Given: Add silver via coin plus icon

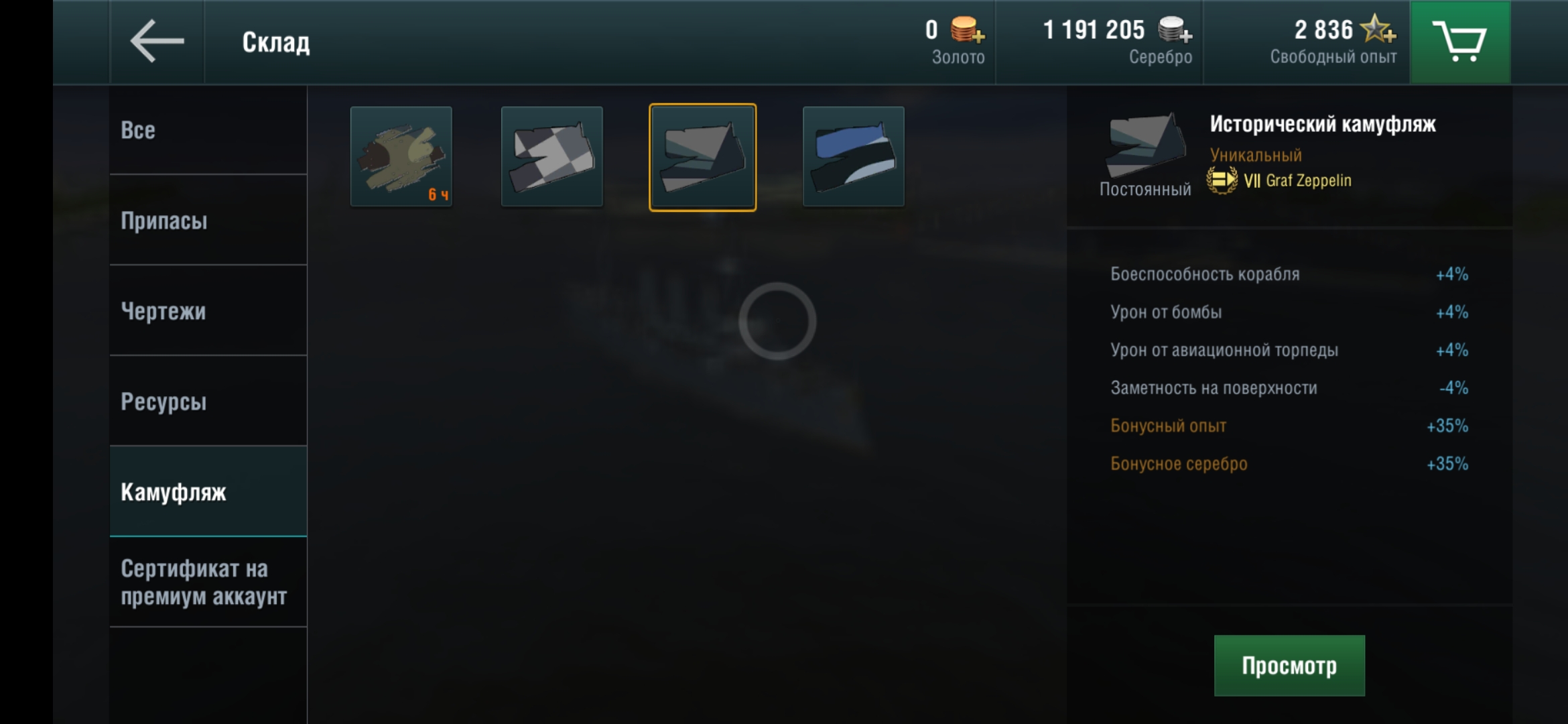Looking at the screenshot, I should click(x=1175, y=30).
